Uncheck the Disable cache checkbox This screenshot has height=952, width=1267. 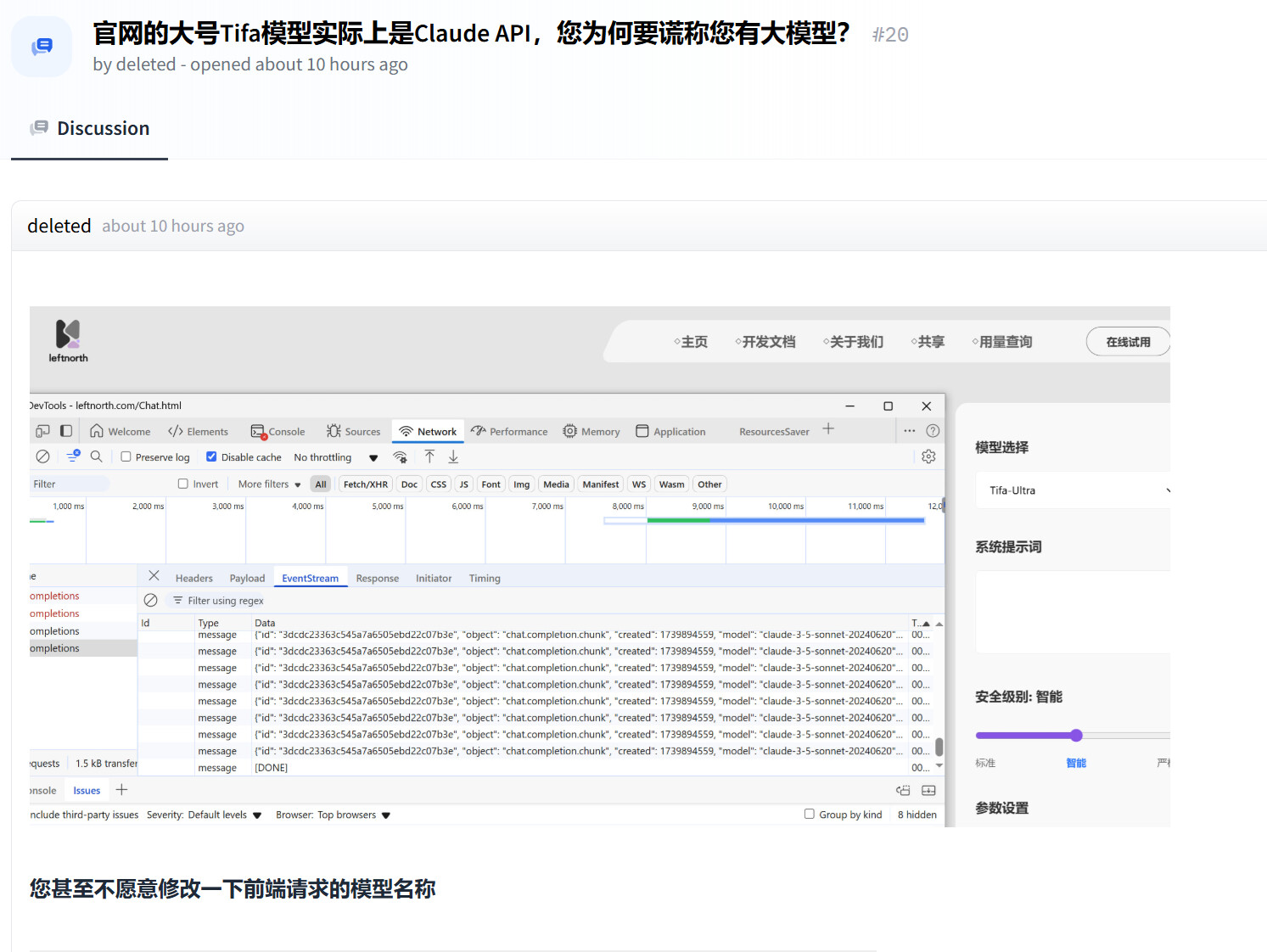click(x=211, y=456)
